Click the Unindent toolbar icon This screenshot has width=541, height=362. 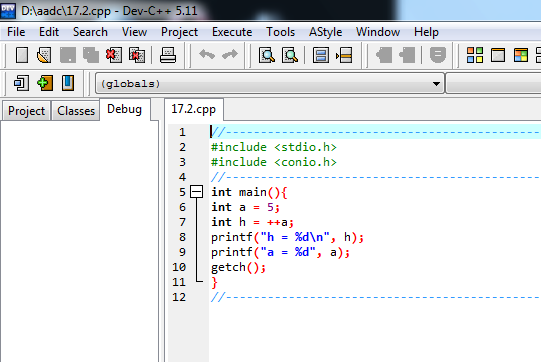(x=407, y=55)
